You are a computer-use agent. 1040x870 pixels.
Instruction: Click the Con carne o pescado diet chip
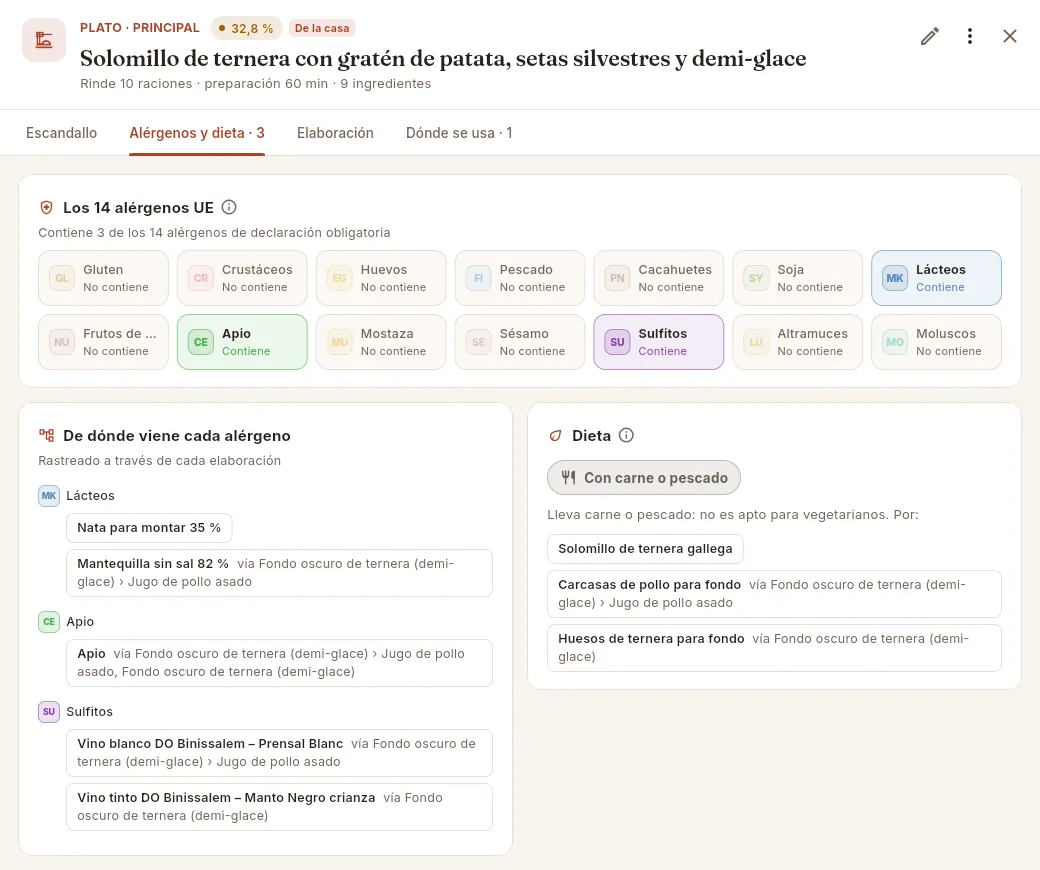644,477
